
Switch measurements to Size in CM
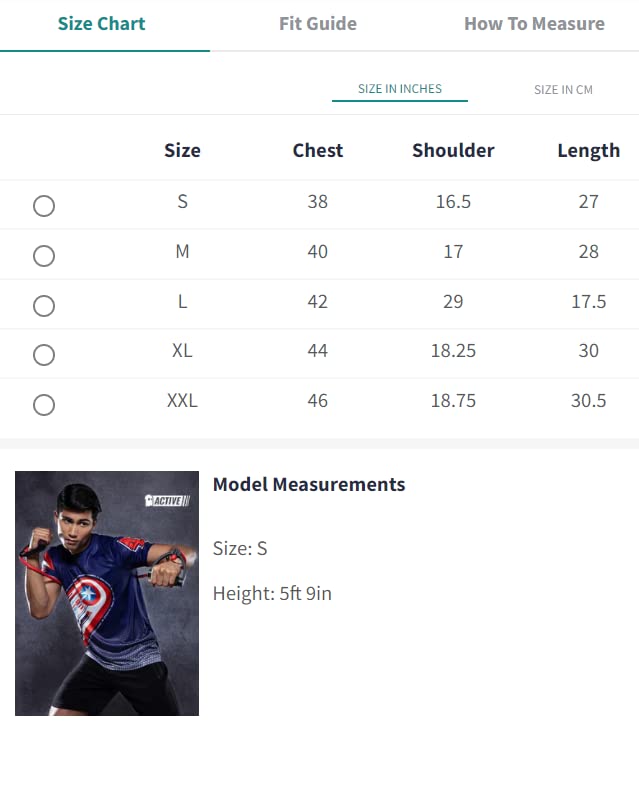pyautogui.click(x=563, y=90)
